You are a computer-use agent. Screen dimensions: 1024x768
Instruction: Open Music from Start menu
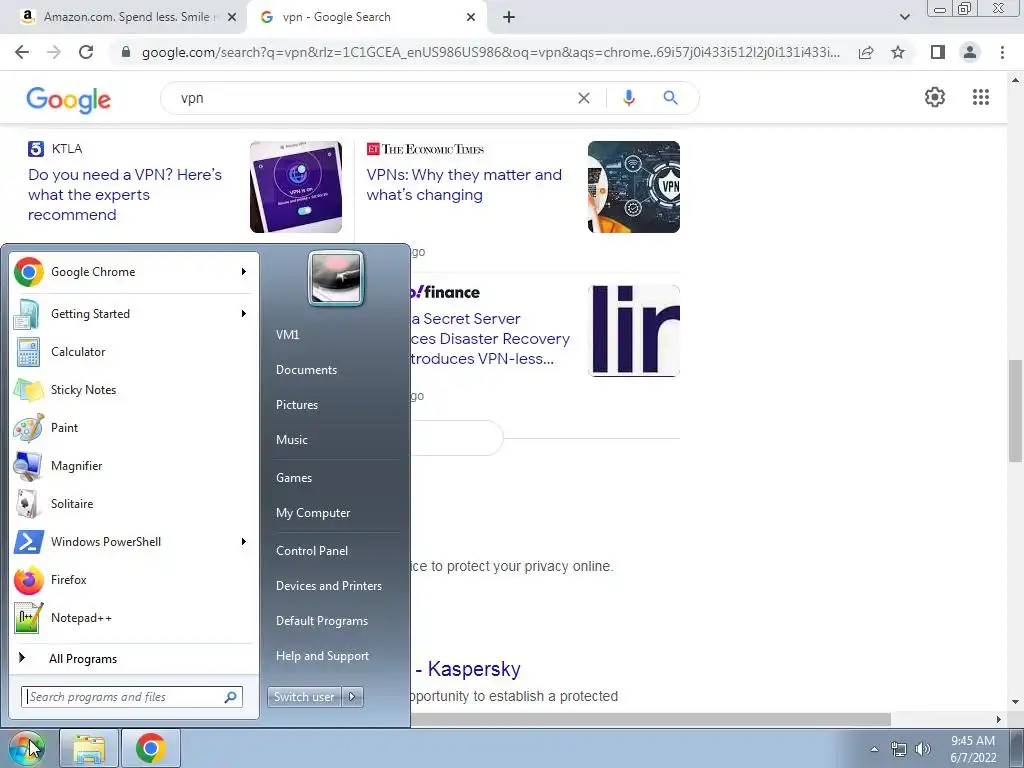point(291,440)
